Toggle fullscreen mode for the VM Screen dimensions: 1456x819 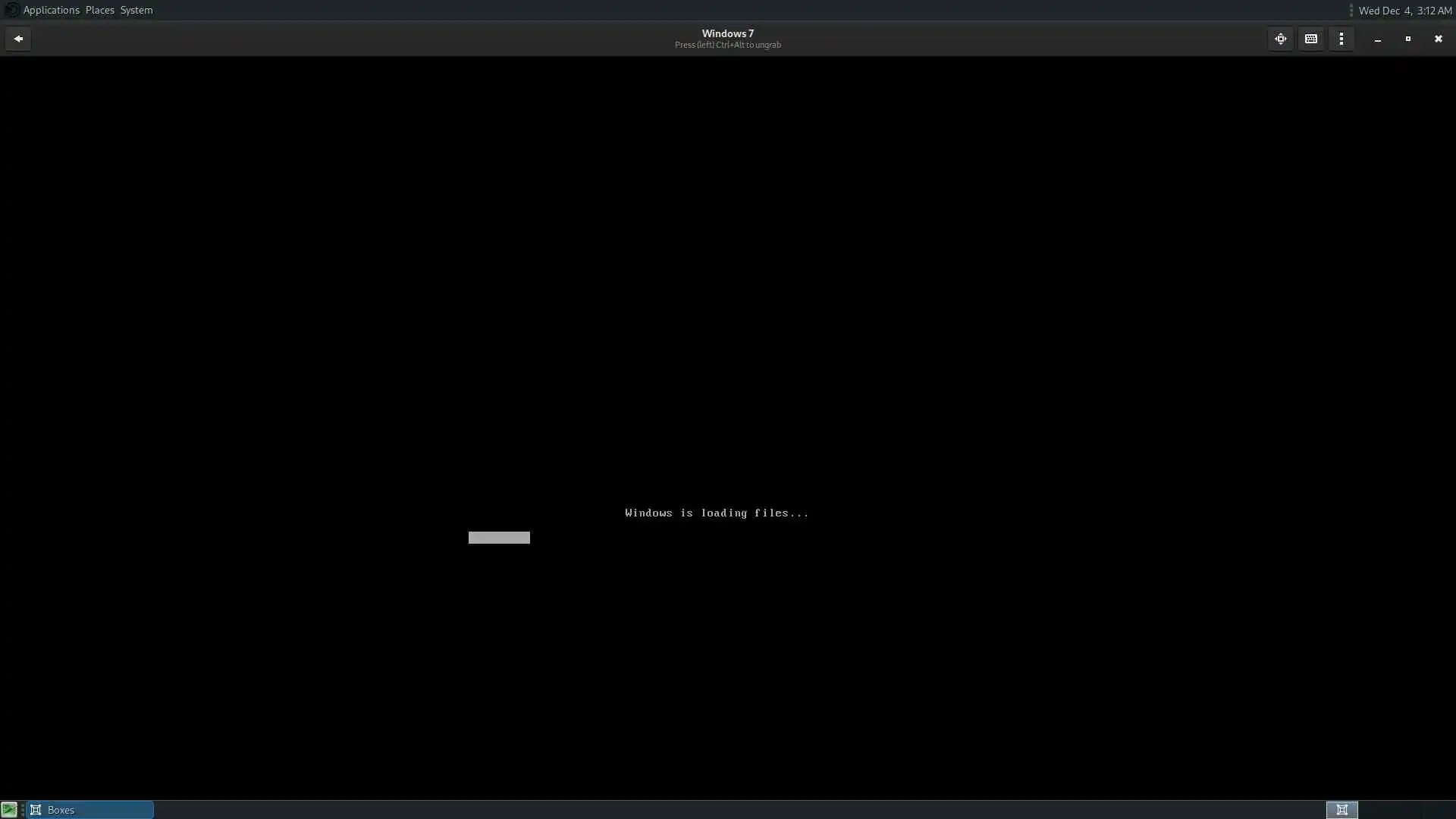tap(1280, 39)
